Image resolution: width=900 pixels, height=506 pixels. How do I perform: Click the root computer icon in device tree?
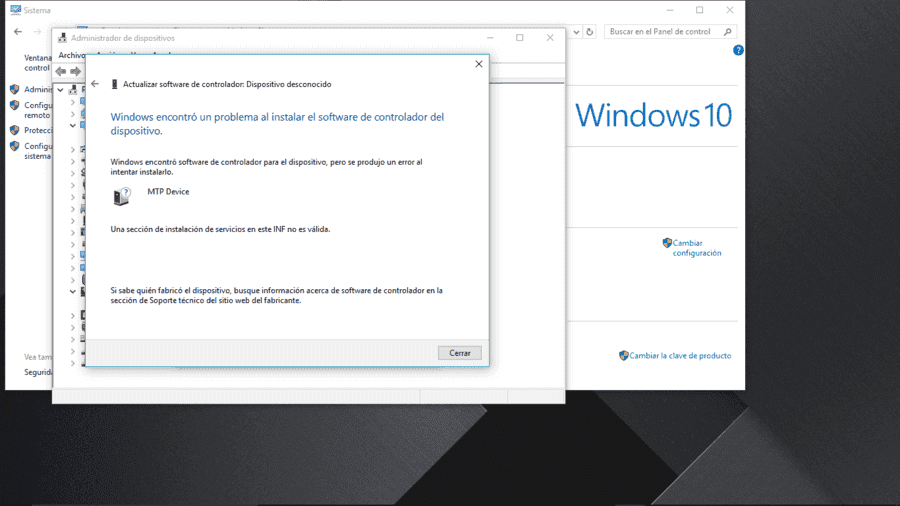[x=73, y=89]
